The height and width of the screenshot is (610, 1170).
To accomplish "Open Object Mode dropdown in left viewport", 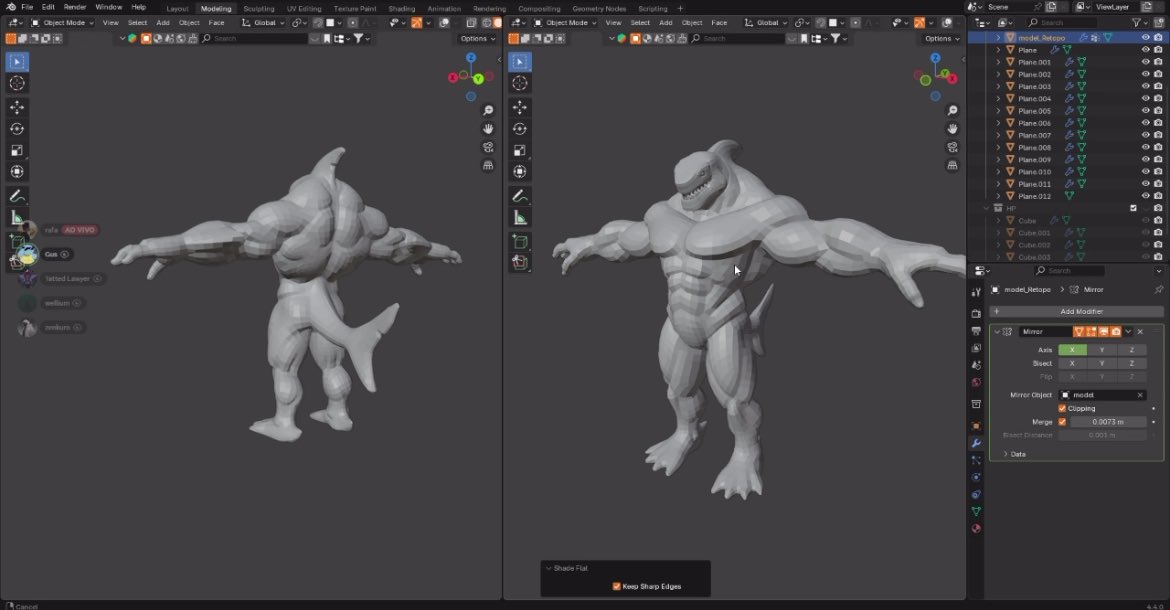I will (x=62, y=23).
